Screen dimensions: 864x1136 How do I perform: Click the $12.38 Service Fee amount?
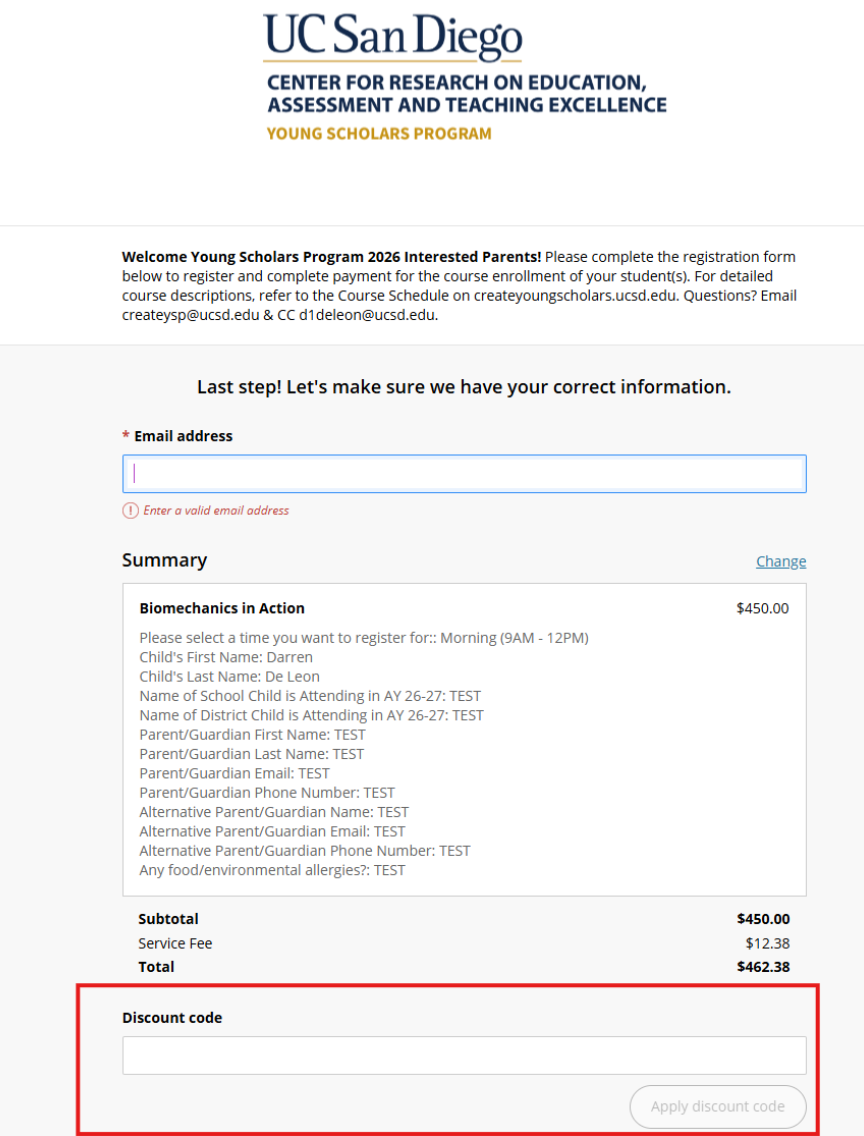tap(767, 943)
